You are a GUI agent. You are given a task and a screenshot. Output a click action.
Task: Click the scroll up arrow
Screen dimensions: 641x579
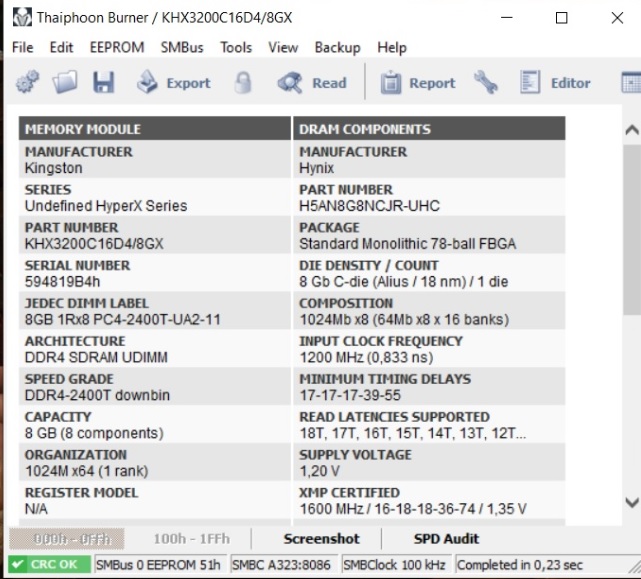(x=632, y=130)
